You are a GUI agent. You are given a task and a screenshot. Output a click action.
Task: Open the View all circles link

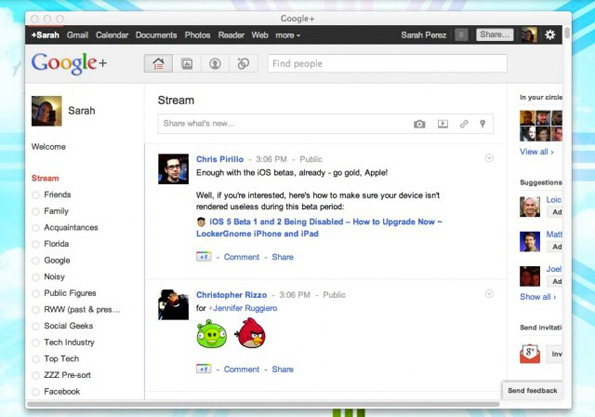pos(537,152)
